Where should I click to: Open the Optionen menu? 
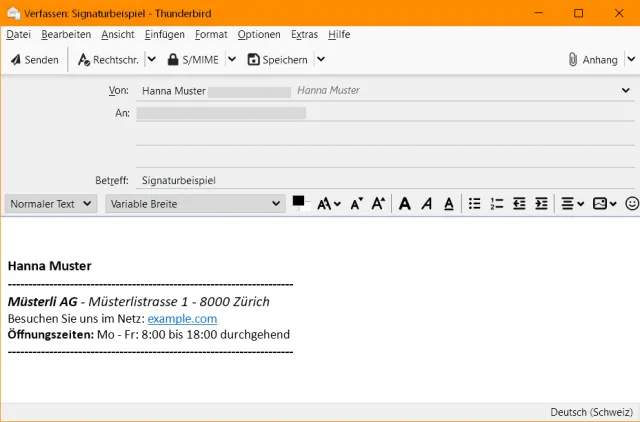(259, 34)
